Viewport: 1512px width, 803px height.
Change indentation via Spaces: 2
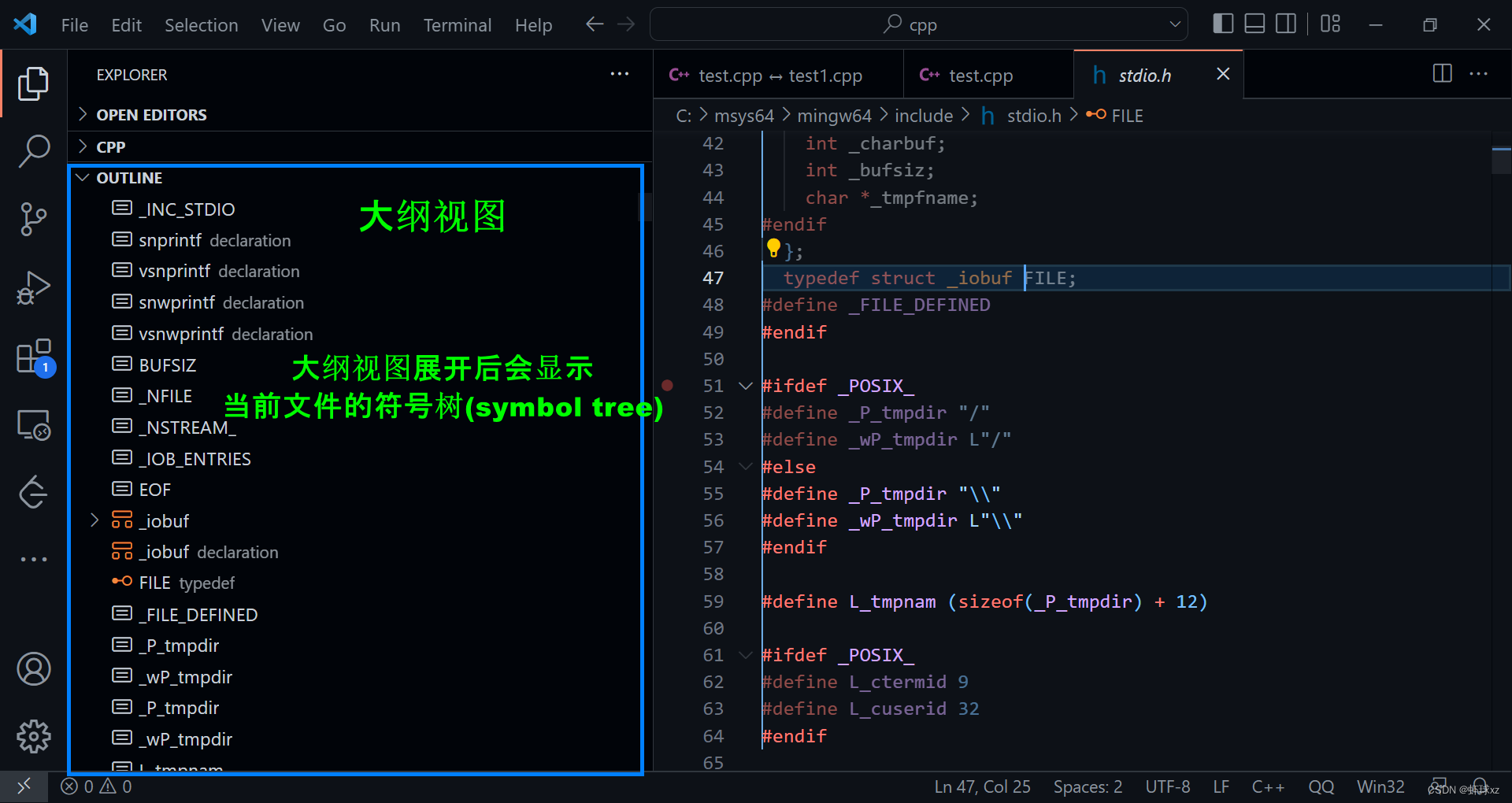click(x=1088, y=786)
